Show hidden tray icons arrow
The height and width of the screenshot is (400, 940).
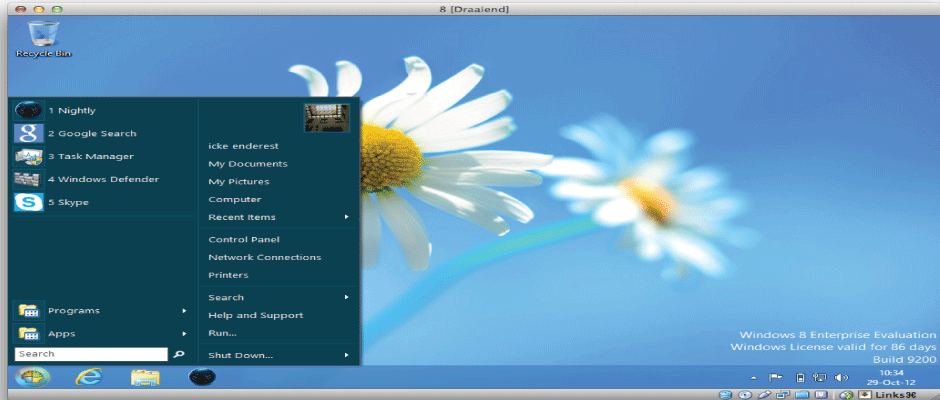pos(754,378)
